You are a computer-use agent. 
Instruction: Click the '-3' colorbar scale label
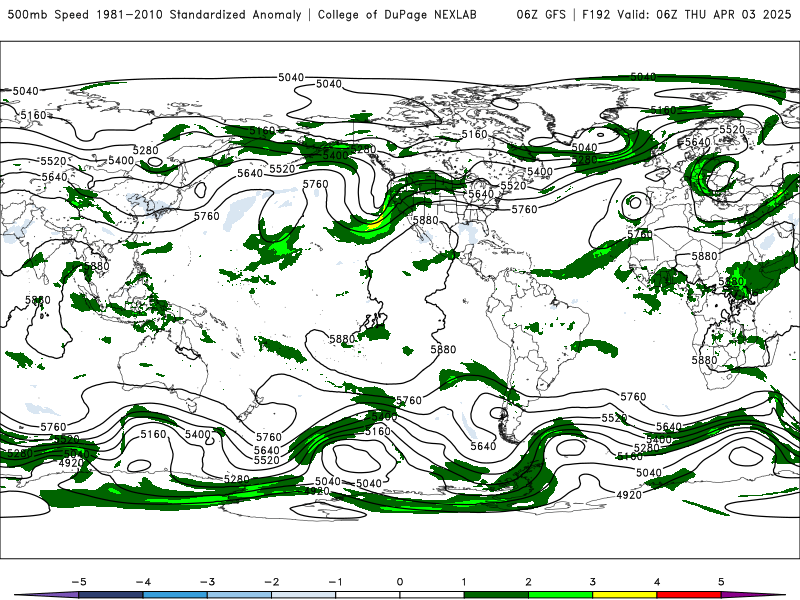click(x=207, y=582)
